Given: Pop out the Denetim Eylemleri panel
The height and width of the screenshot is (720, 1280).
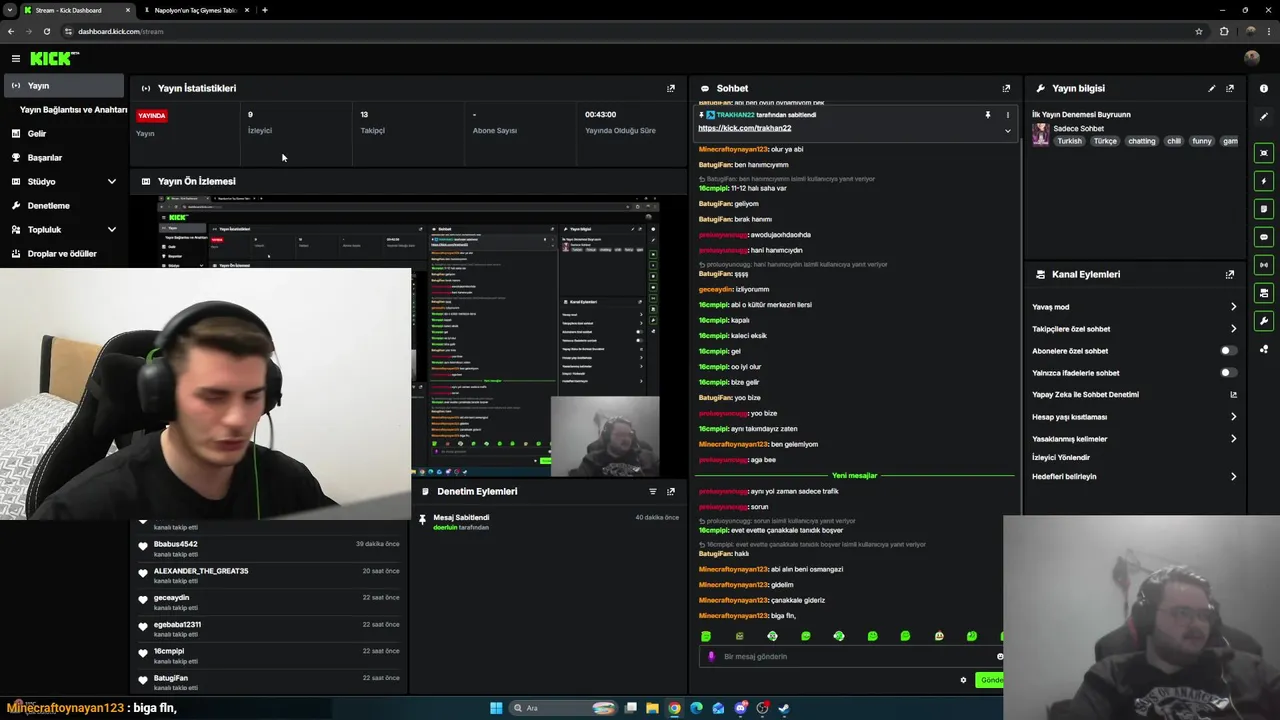Looking at the screenshot, I should click(x=671, y=491).
